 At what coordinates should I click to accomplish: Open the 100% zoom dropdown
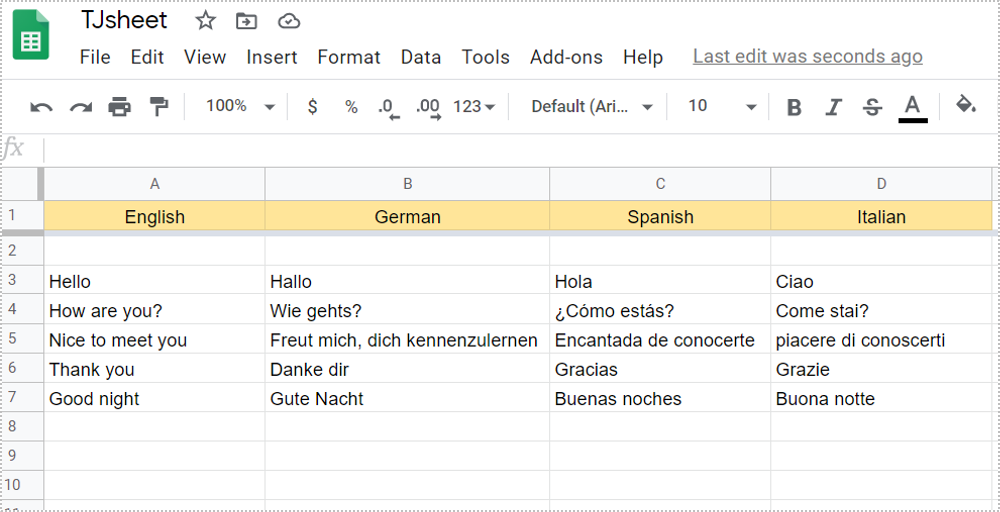pyautogui.click(x=240, y=106)
